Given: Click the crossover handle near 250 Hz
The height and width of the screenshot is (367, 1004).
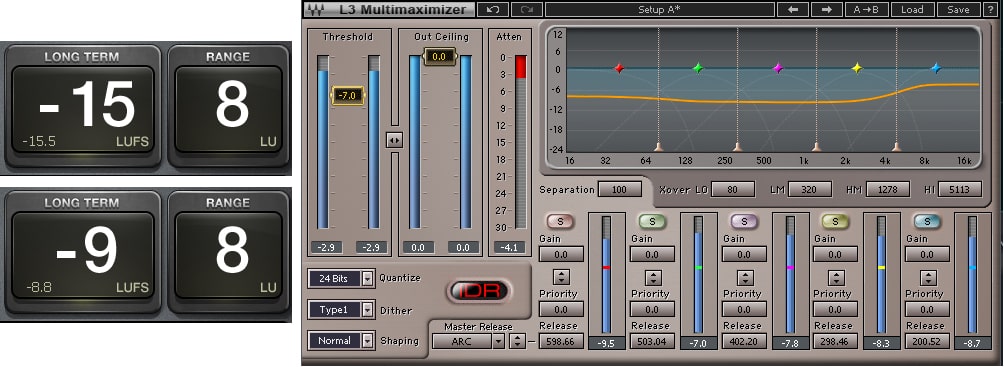Looking at the screenshot, I should [x=738, y=147].
